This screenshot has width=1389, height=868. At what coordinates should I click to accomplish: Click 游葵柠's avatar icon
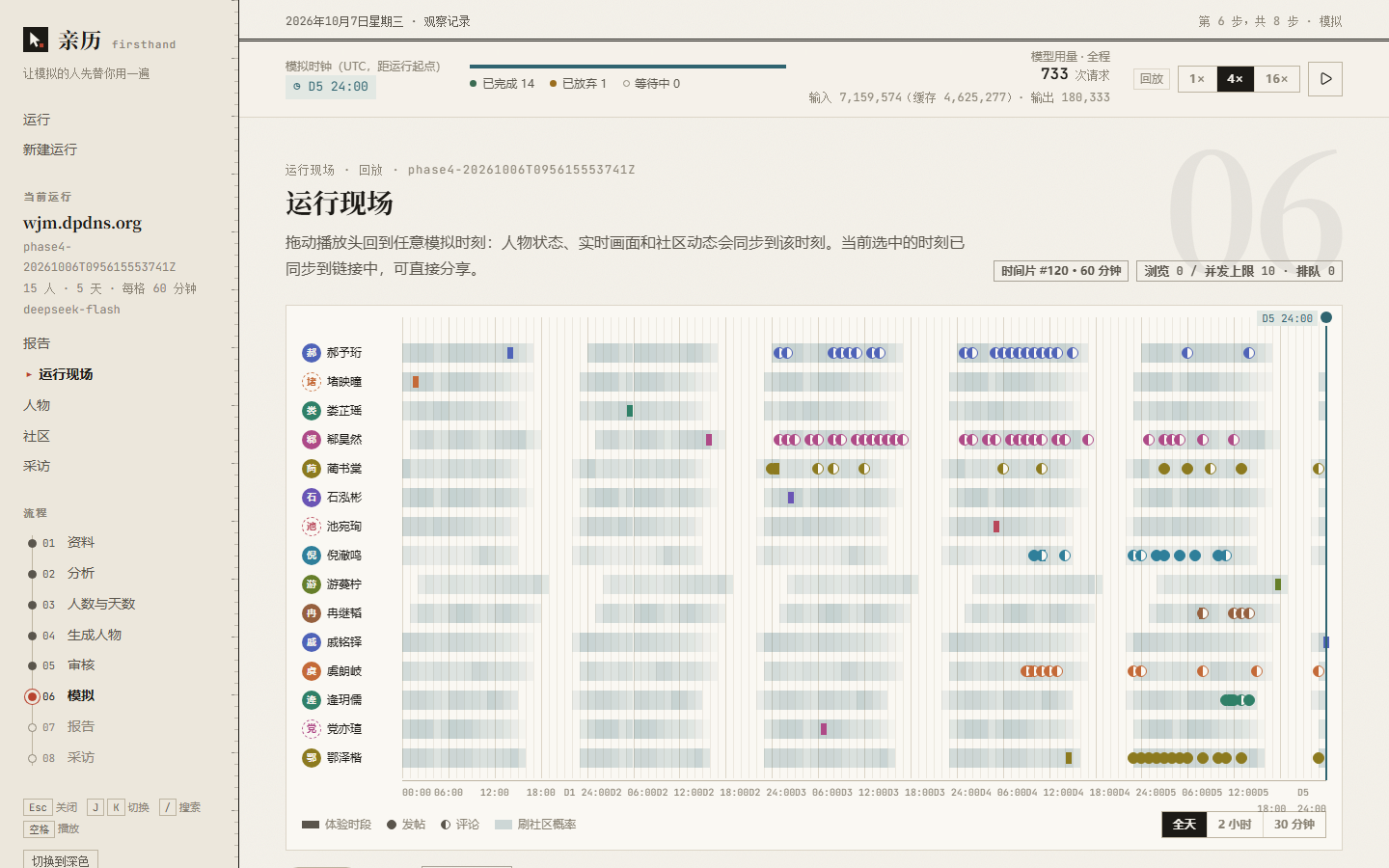pos(312,584)
